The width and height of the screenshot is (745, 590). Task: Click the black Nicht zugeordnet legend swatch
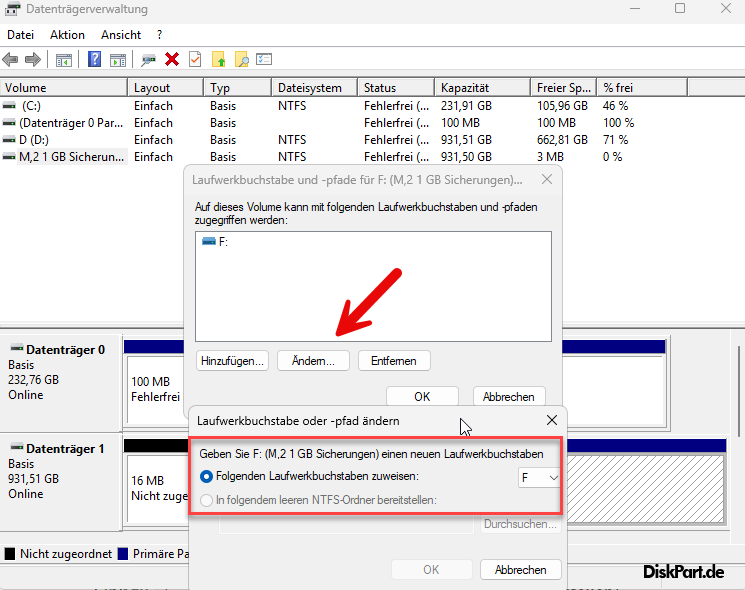coord(10,554)
